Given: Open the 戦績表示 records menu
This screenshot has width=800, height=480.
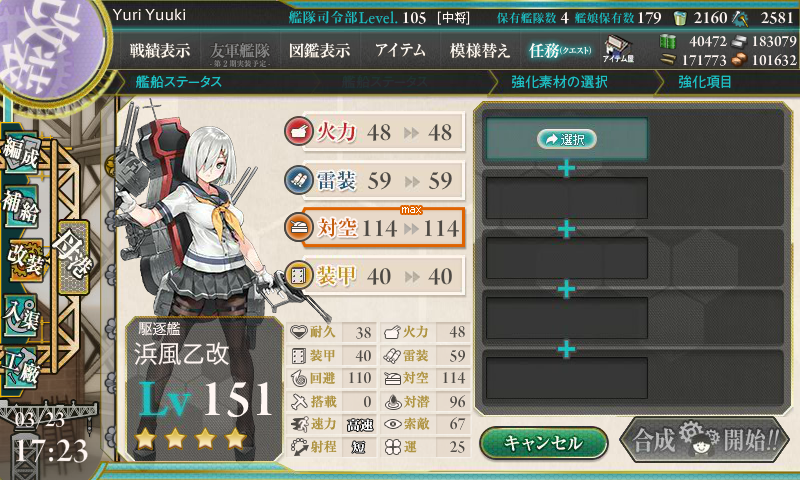Looking at the screenshot, I should tap(160, 50).
